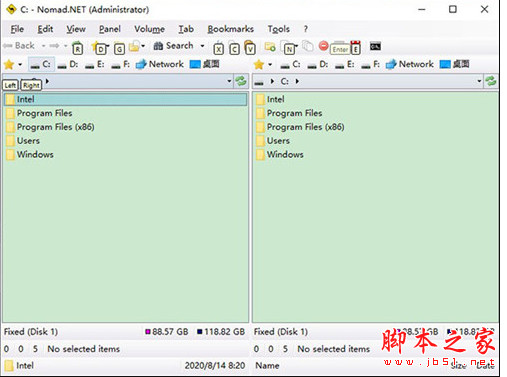The image size is (507, 377).
Task: Select the E: drive in the right drive bar
Action: (344, 64)
